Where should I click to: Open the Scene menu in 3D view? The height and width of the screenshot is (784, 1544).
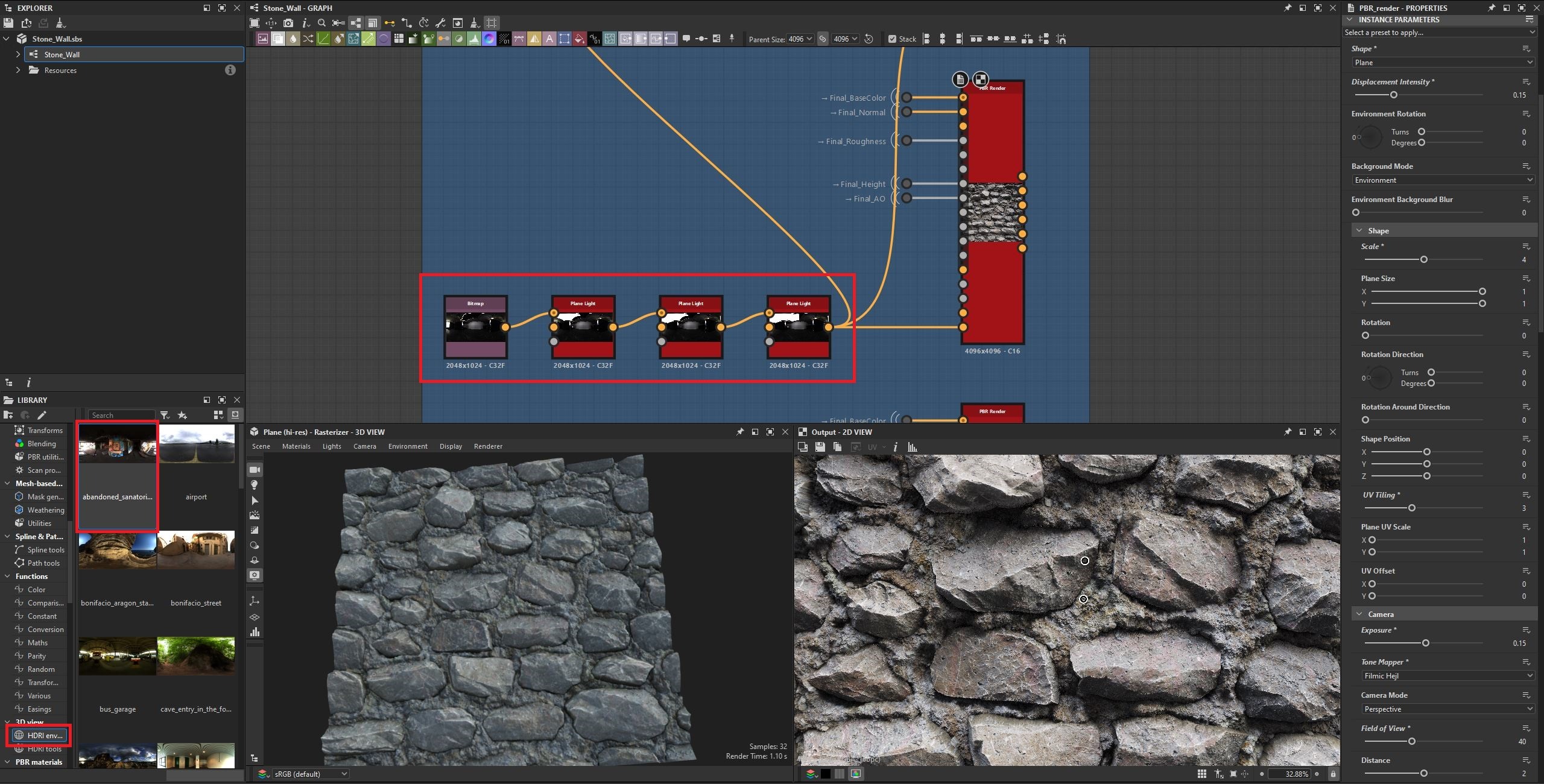tap(261, 446)
